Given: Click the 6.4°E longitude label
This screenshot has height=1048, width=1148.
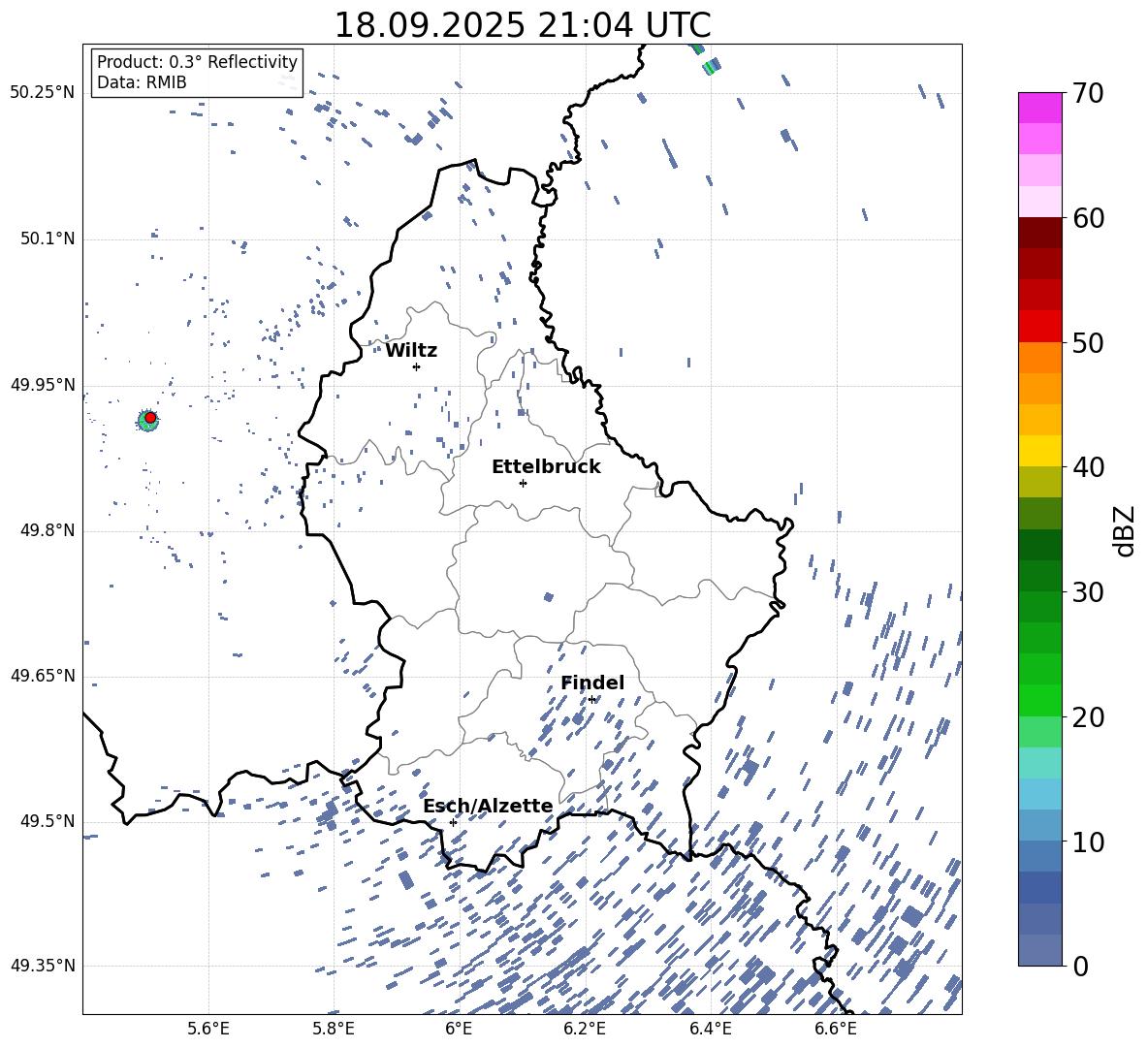Looking at the screenshot, I should (x=710, y=1029).
